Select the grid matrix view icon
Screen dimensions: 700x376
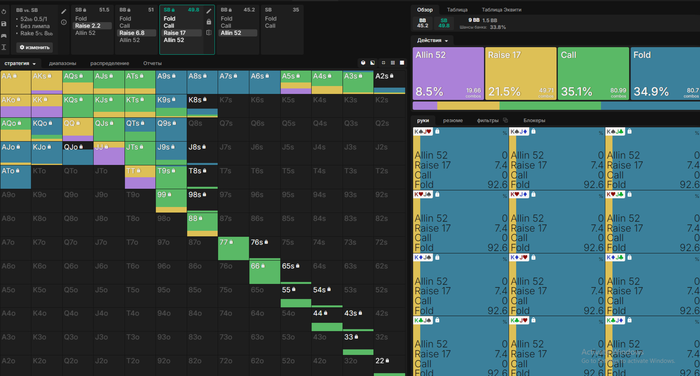tap(392, 63)
